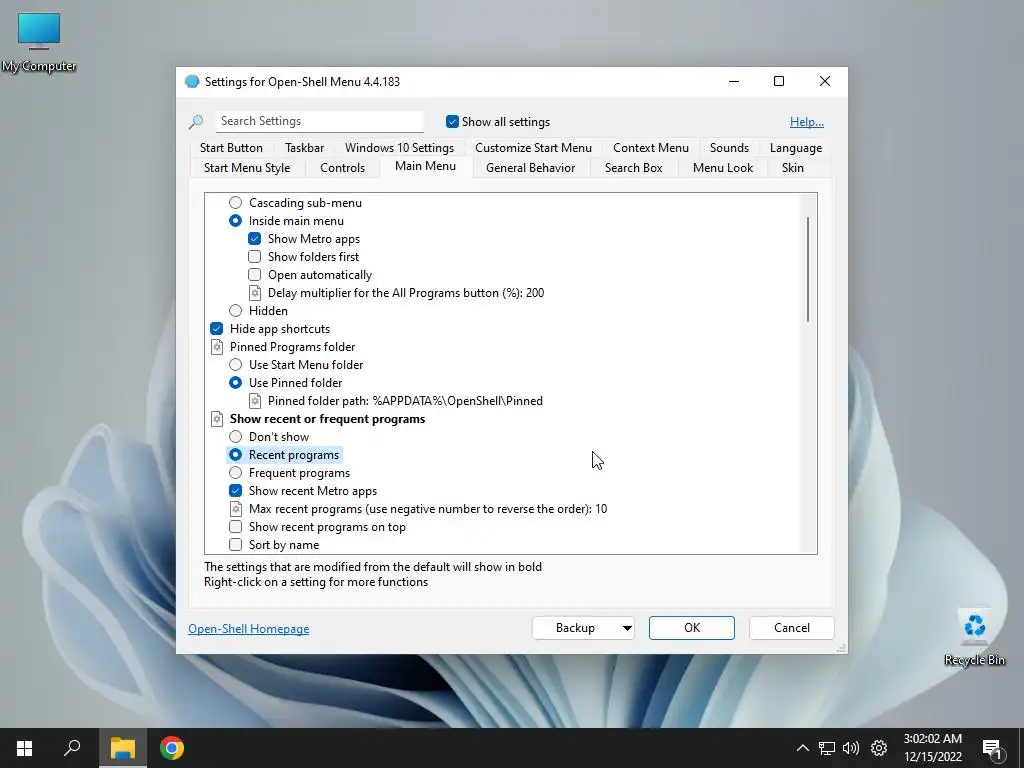Open Customize Start Menu tab
1024x768 pixels.
[x=533, y=148]
